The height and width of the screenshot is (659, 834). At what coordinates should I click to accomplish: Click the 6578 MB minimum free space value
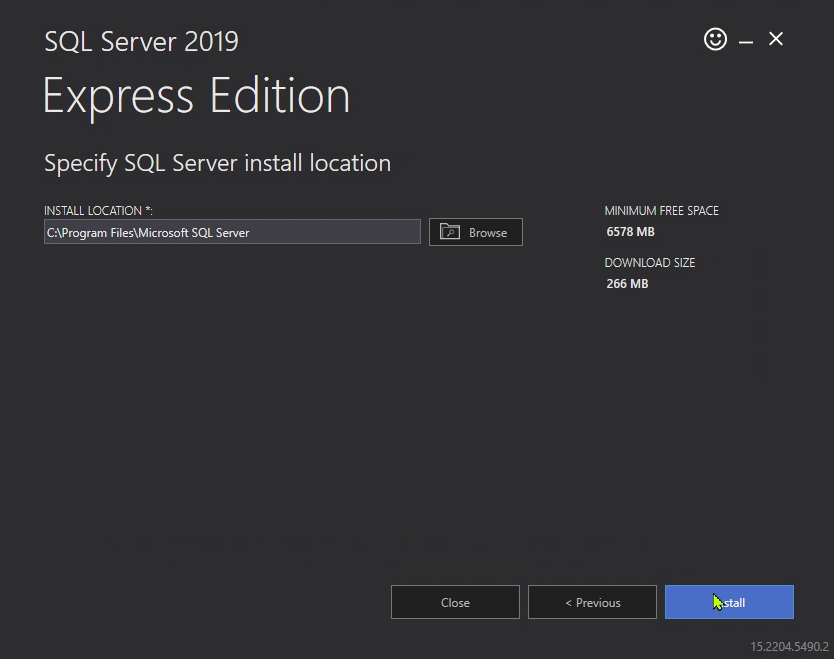(x=630, y=232)
